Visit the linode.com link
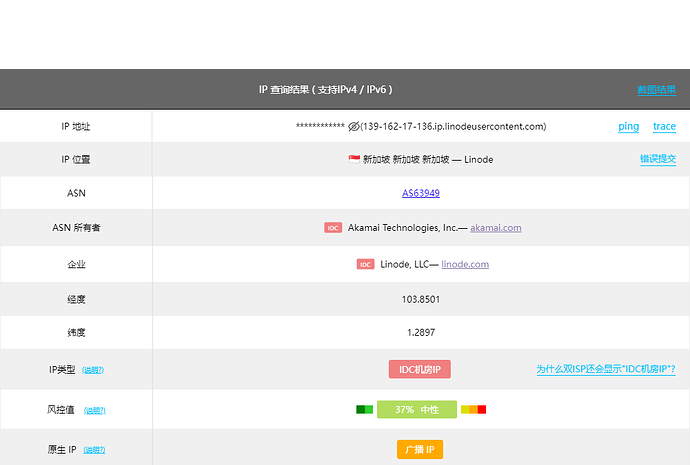This screenshot has height=465, width=690. click(x=465, y=264)
